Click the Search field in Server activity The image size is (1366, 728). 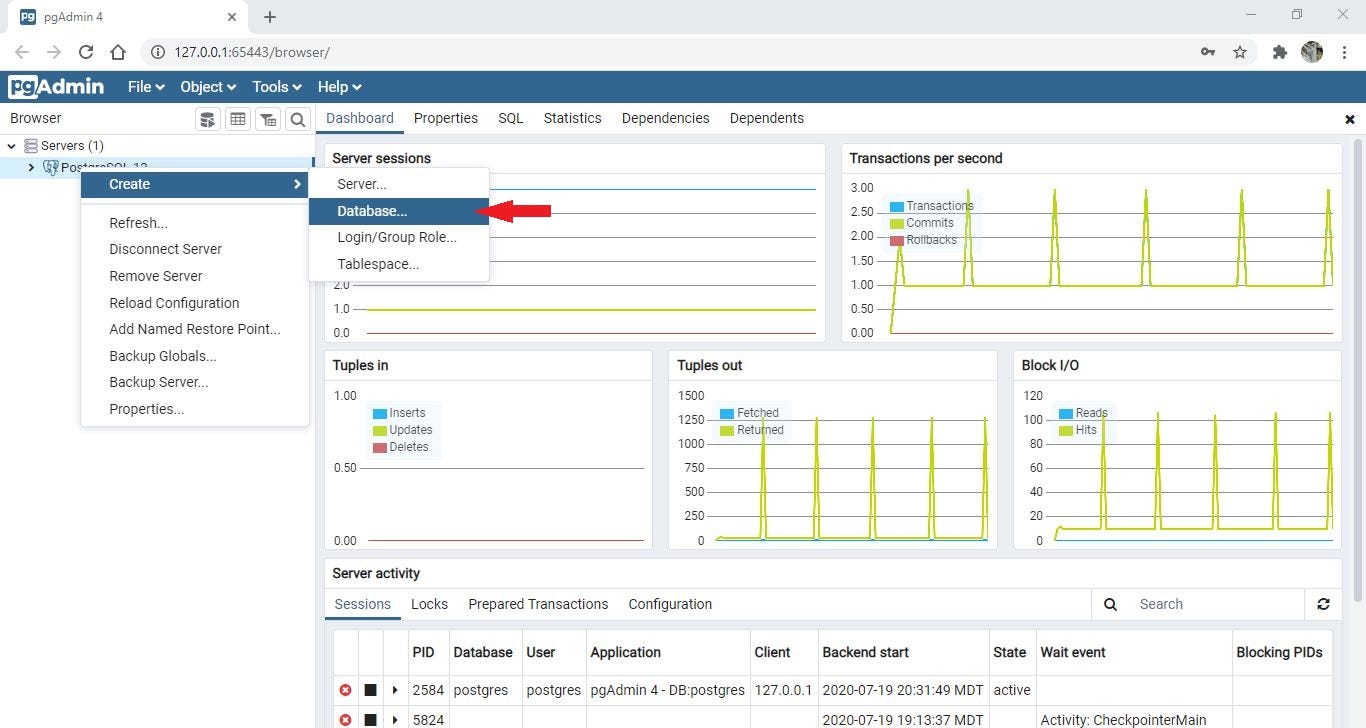click(1216, 604)
